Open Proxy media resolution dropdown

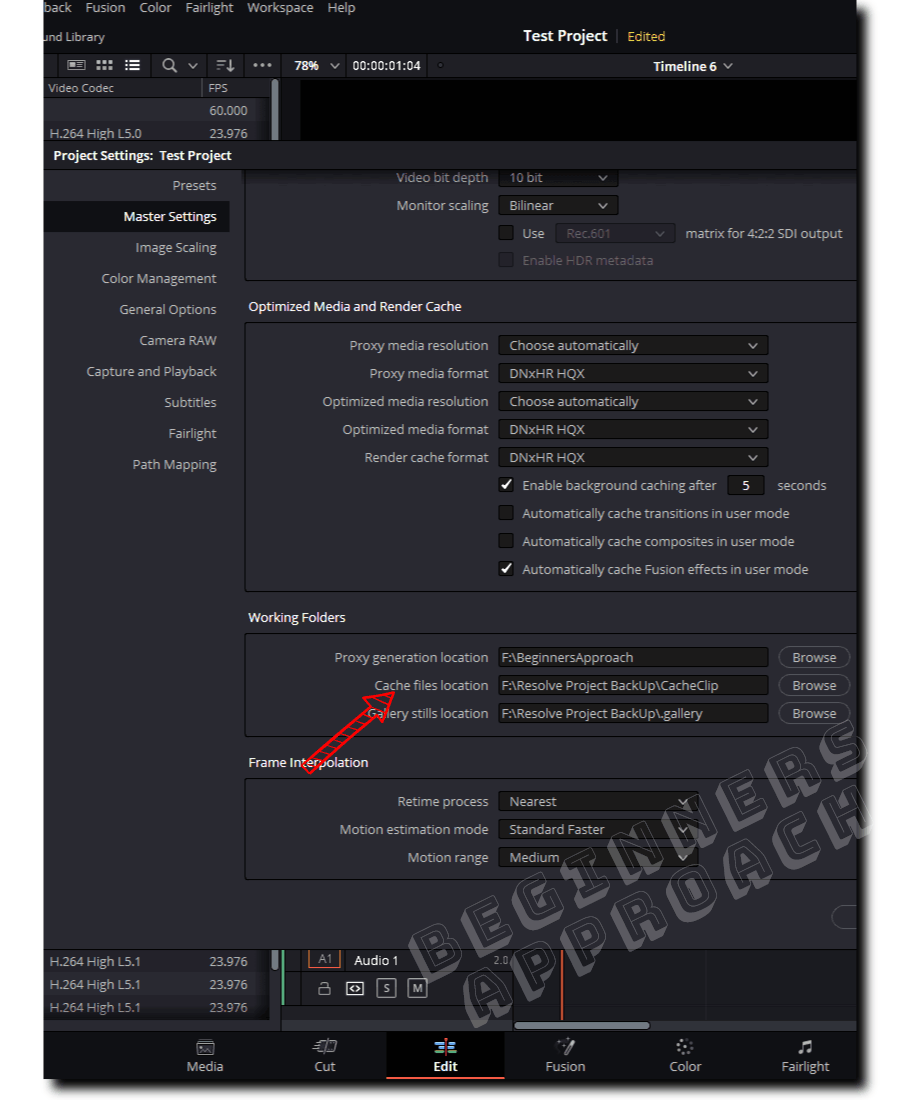(x=633, y=346)
